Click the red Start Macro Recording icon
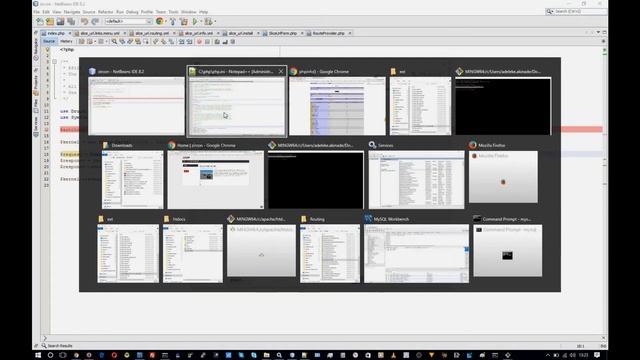The image size is (640, 360). tap(199, 41)
